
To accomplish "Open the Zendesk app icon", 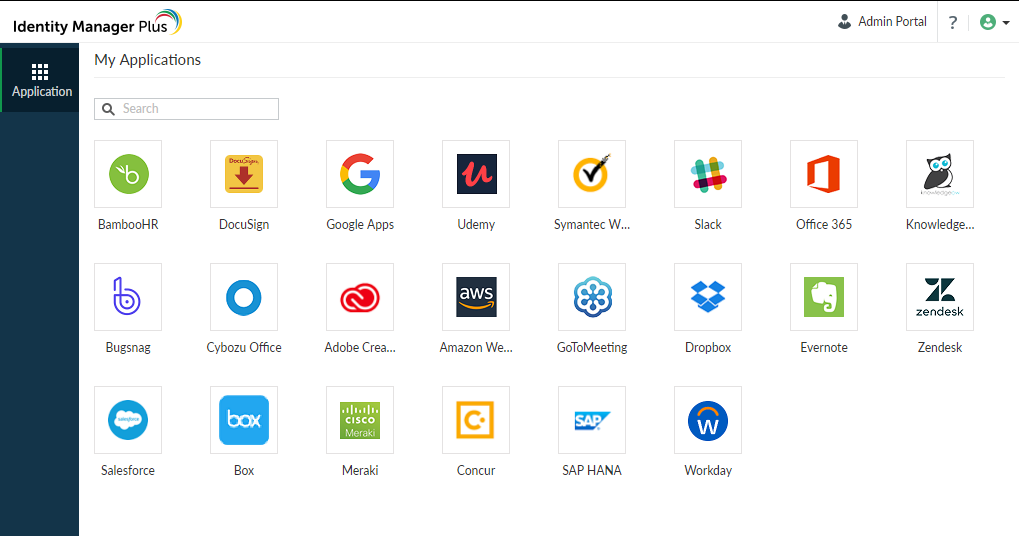I will 940,297.
